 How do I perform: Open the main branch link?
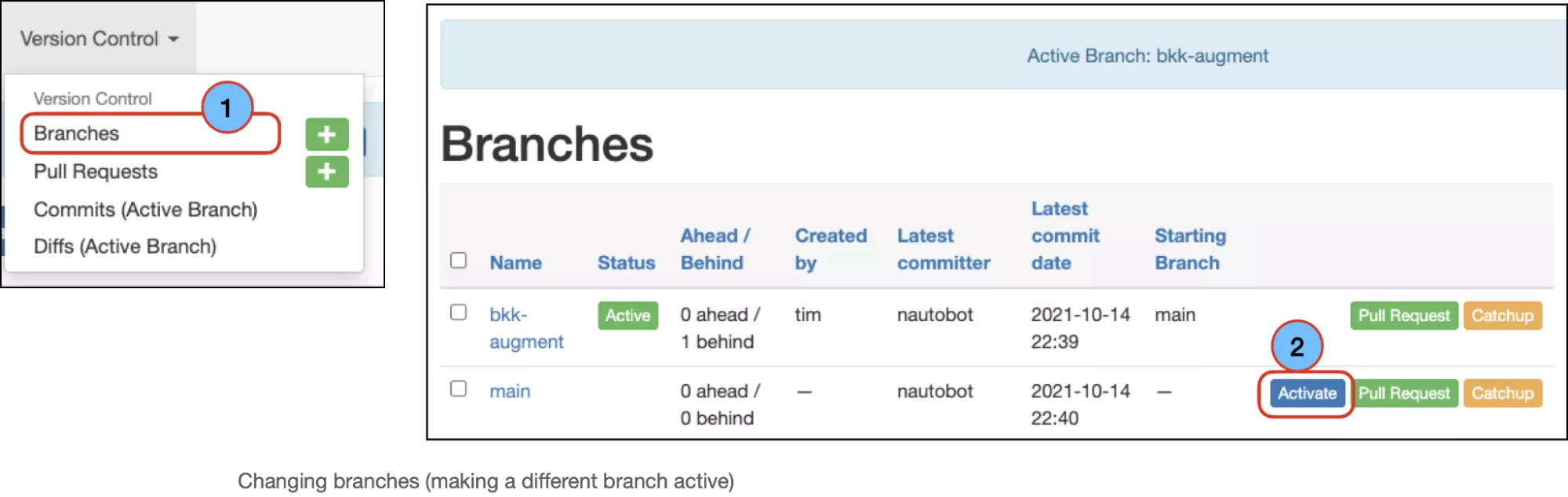pyautogui.click(x=510, y=391)
